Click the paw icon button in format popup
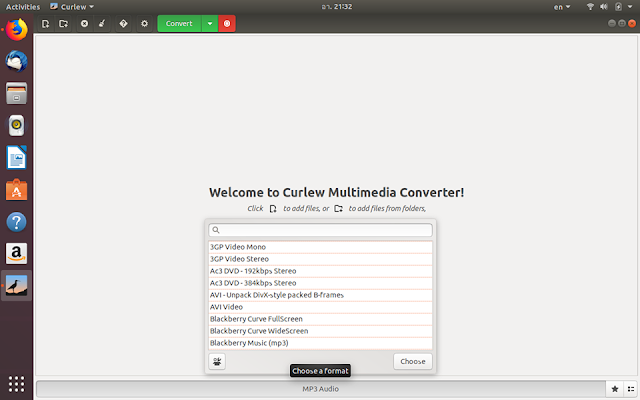Viewport: 640px width, 400px height. point(217,361)
